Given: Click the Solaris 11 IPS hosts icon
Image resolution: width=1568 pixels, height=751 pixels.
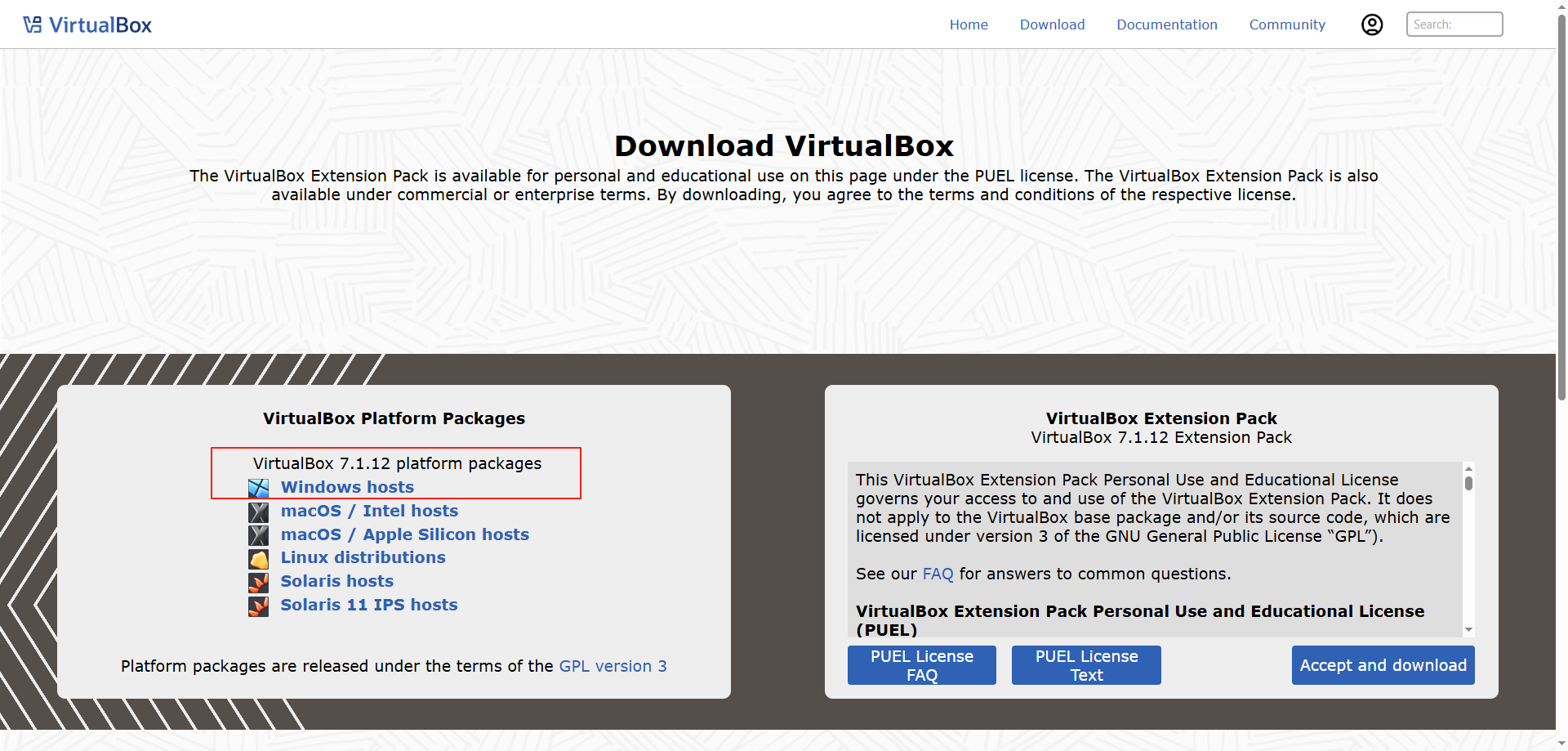Looking at the screenshot, I should pos(258,606).
